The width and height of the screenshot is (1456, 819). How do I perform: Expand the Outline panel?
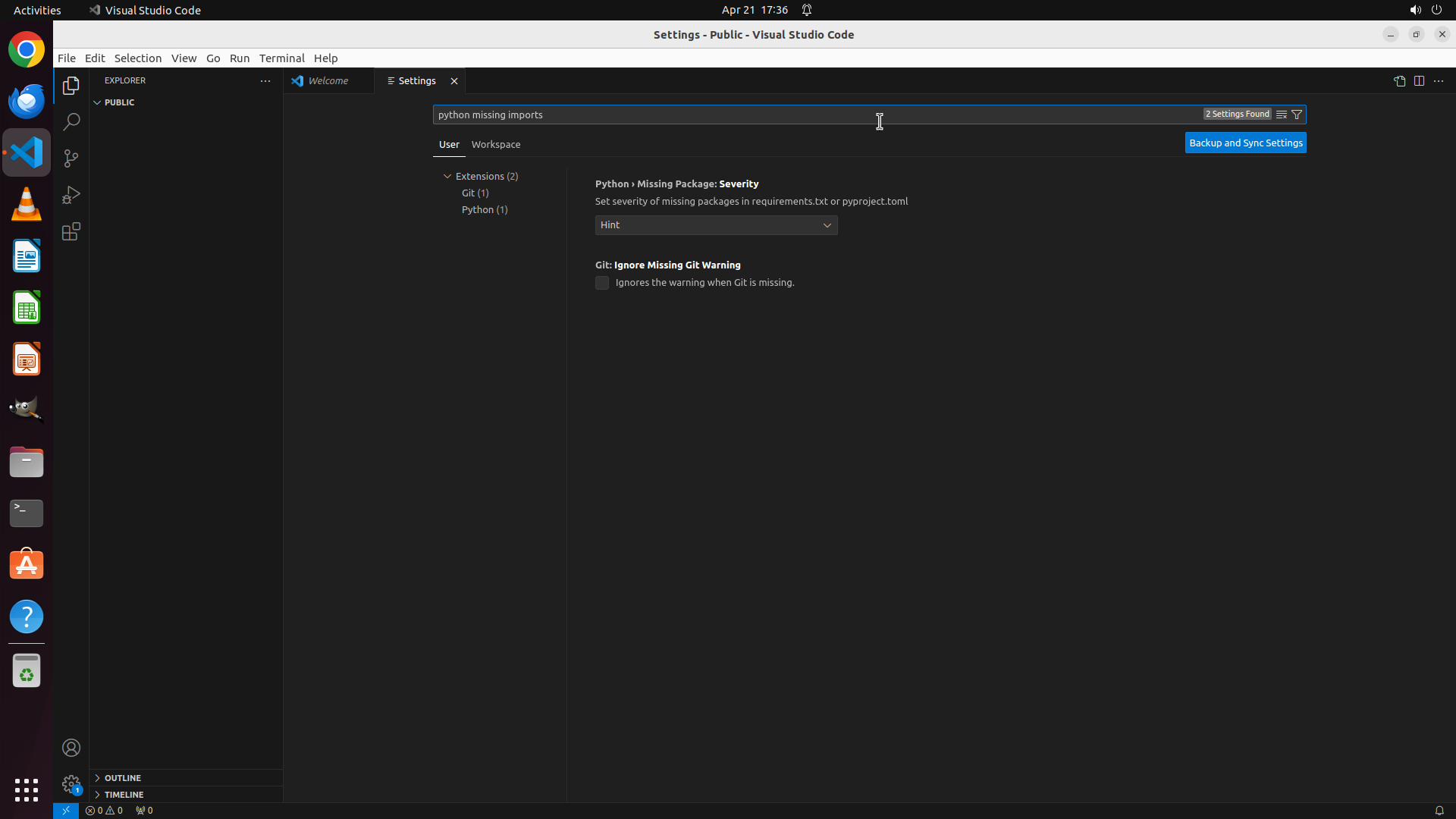[x=123, y=778]
